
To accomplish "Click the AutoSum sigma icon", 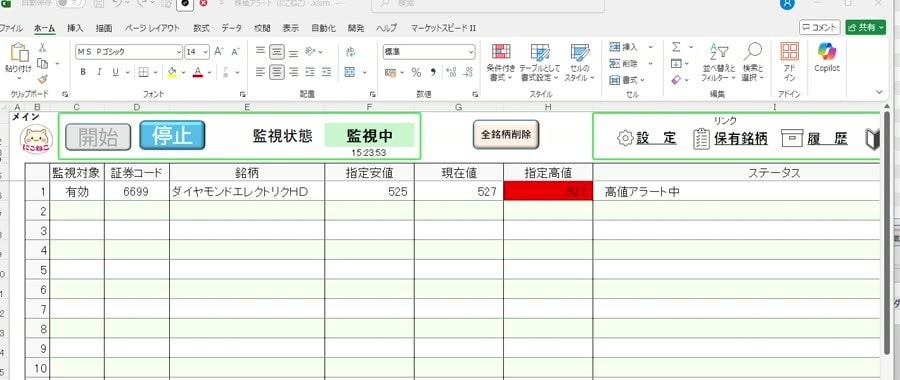I will click(x=676, y=47).
